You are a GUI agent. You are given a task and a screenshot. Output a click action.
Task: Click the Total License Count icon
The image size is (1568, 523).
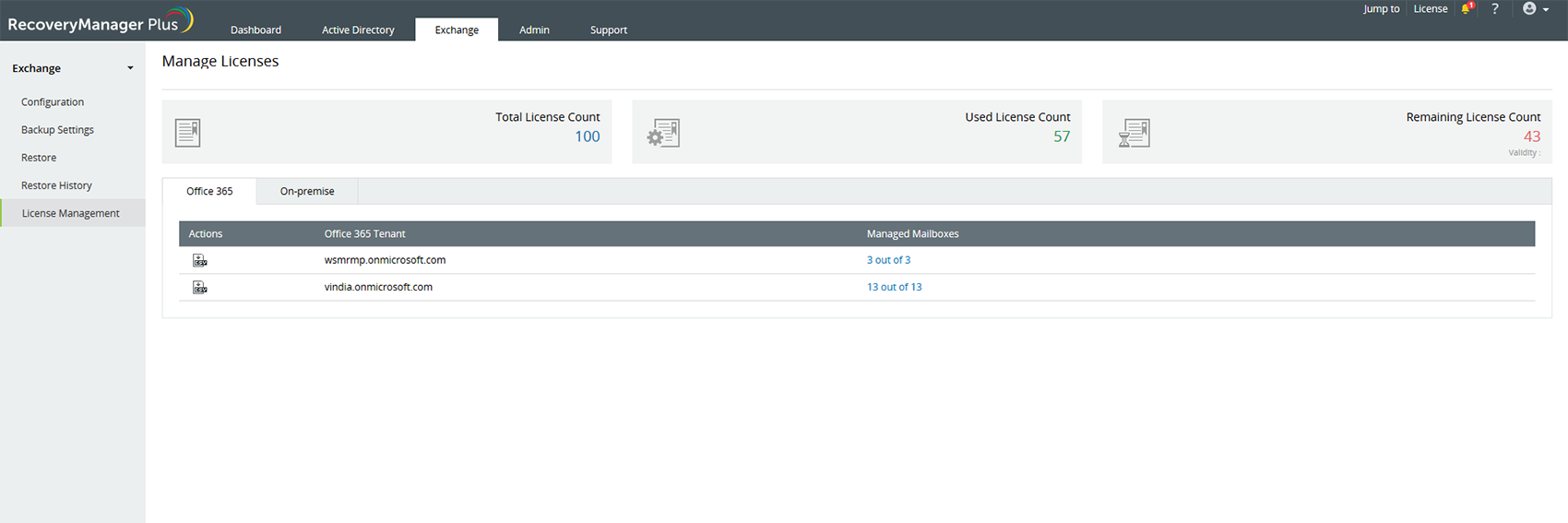click(x=188, y=133)
